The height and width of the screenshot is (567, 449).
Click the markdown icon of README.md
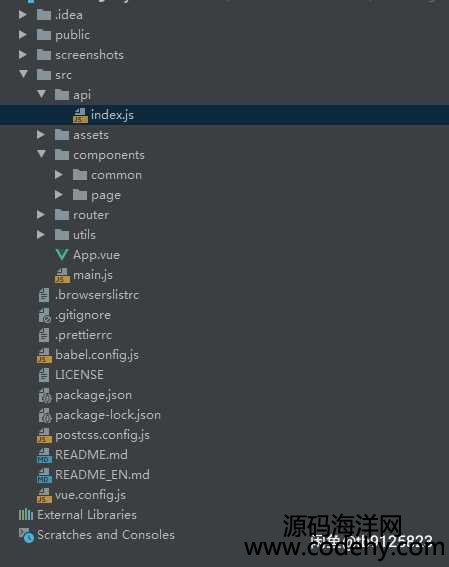point(44,455)
